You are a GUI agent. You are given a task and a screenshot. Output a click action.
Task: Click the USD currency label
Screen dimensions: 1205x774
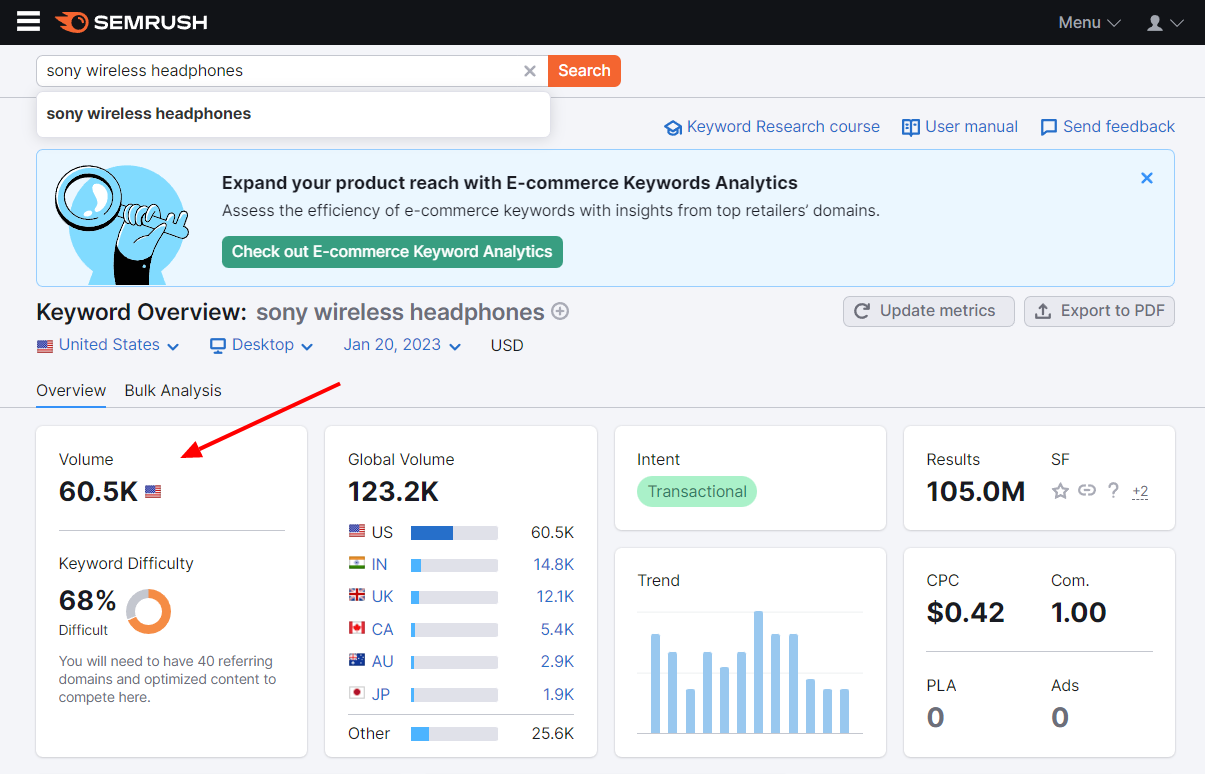tap(507, 346)
